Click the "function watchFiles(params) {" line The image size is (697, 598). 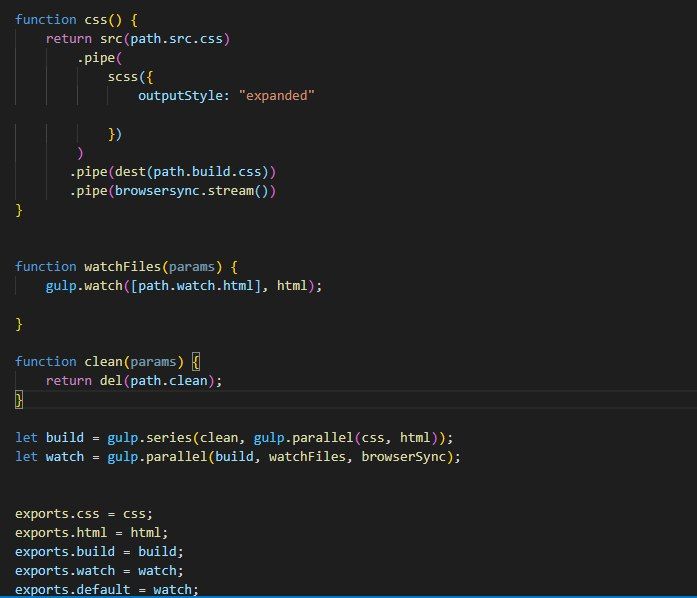(x=127, y=267)
